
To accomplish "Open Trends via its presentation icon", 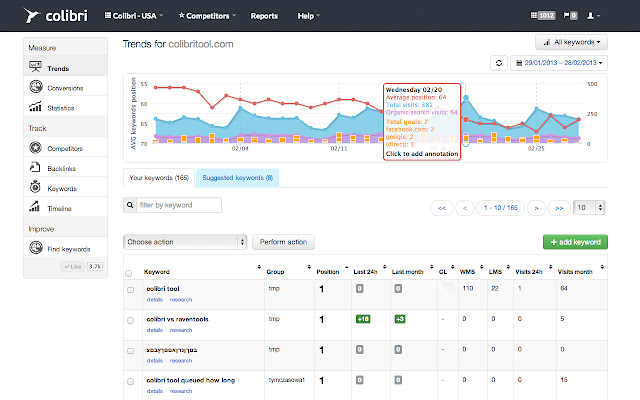I will (x=35, y=67).
